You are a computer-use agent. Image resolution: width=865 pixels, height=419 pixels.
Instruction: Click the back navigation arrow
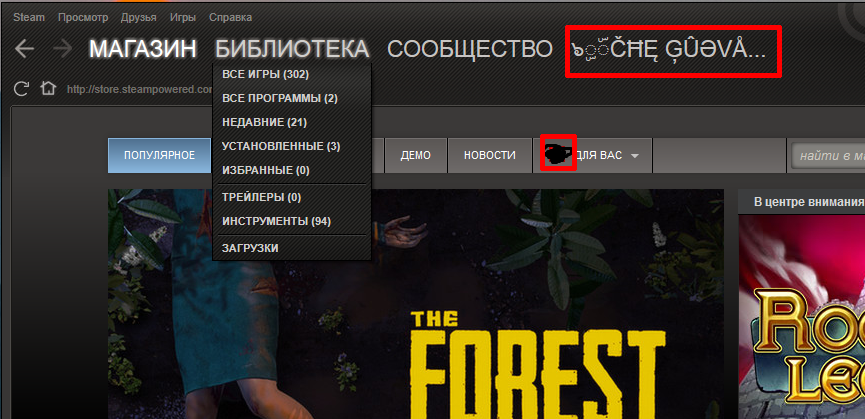click(x=24, y=49)
